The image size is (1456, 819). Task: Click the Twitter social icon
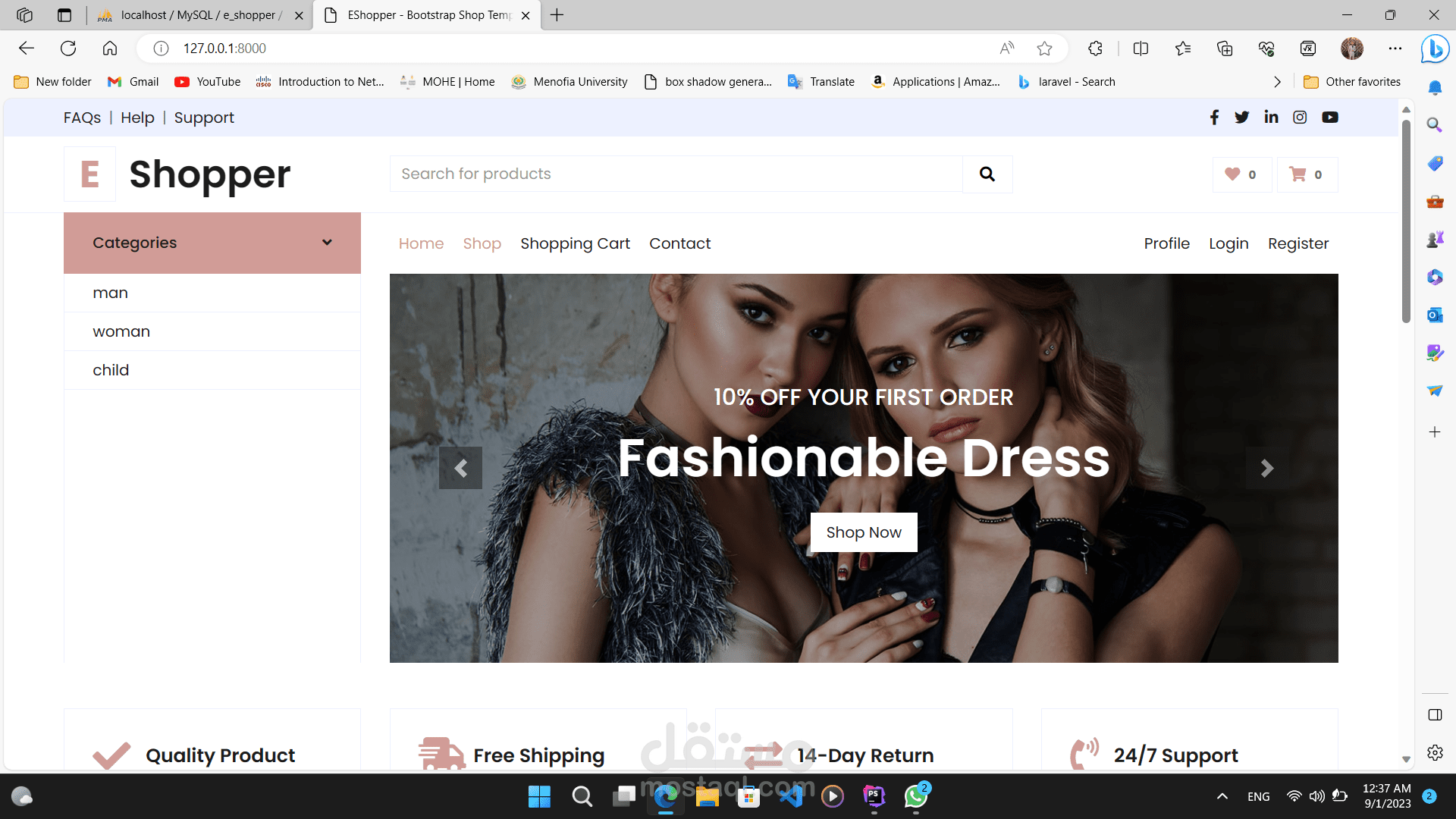1242,117
